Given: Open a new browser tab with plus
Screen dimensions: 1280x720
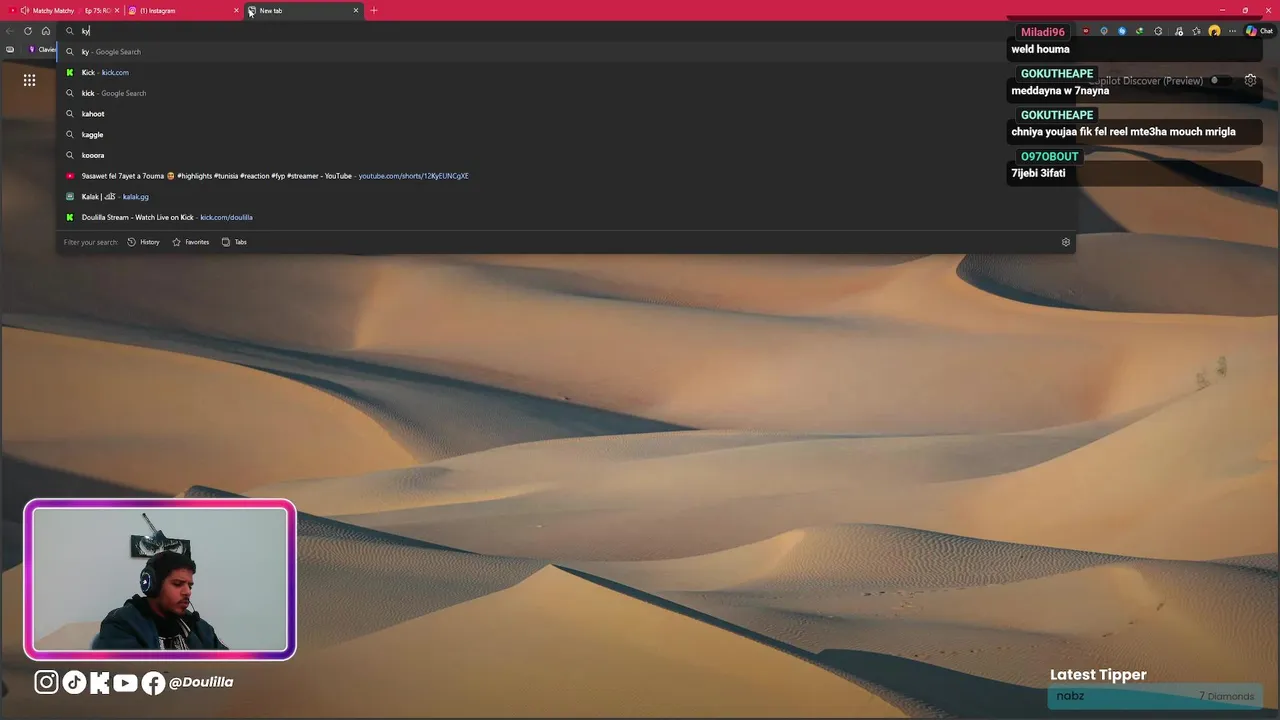Looking at the screenshot, I should tap(374, 10).
